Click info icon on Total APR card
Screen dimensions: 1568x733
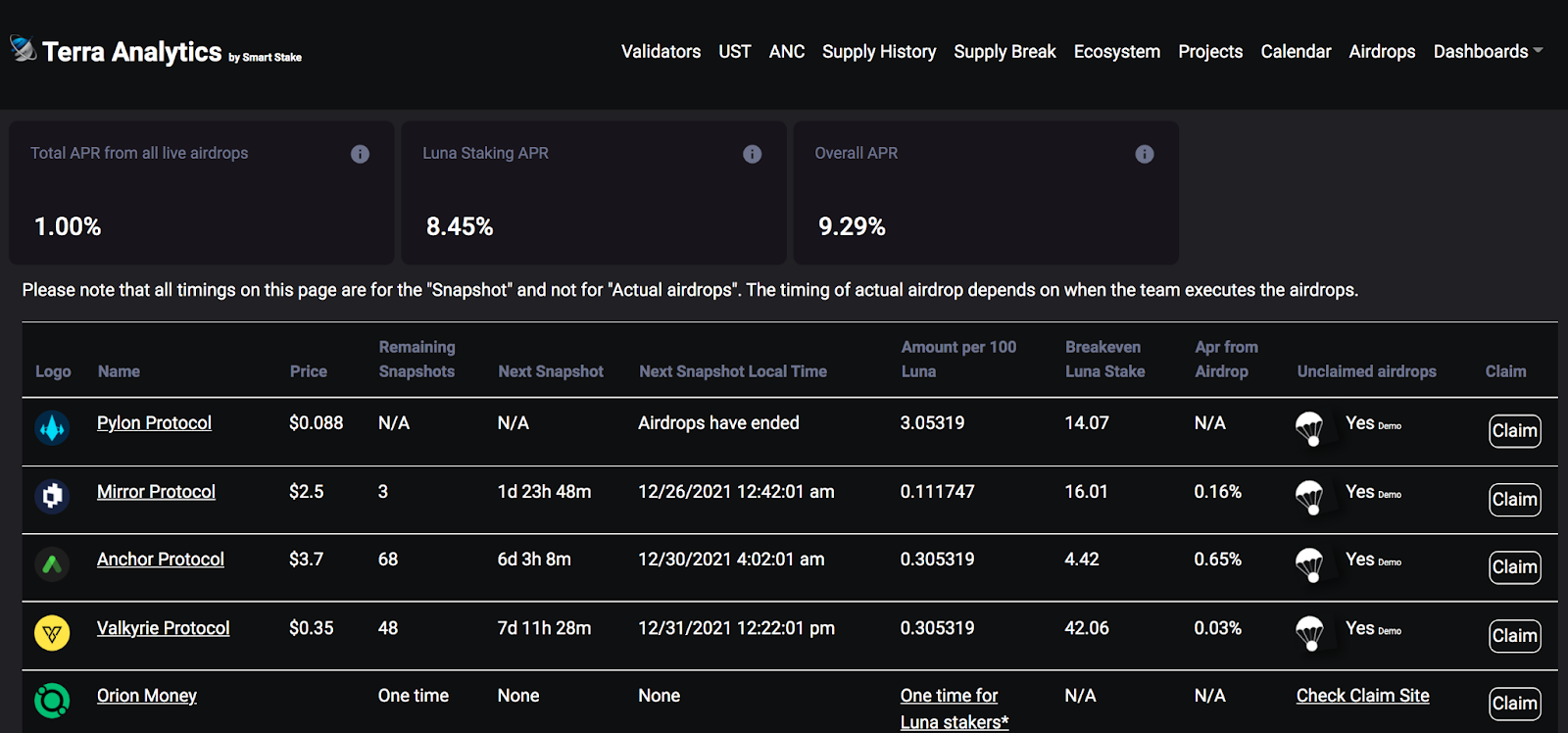[360, 154]
